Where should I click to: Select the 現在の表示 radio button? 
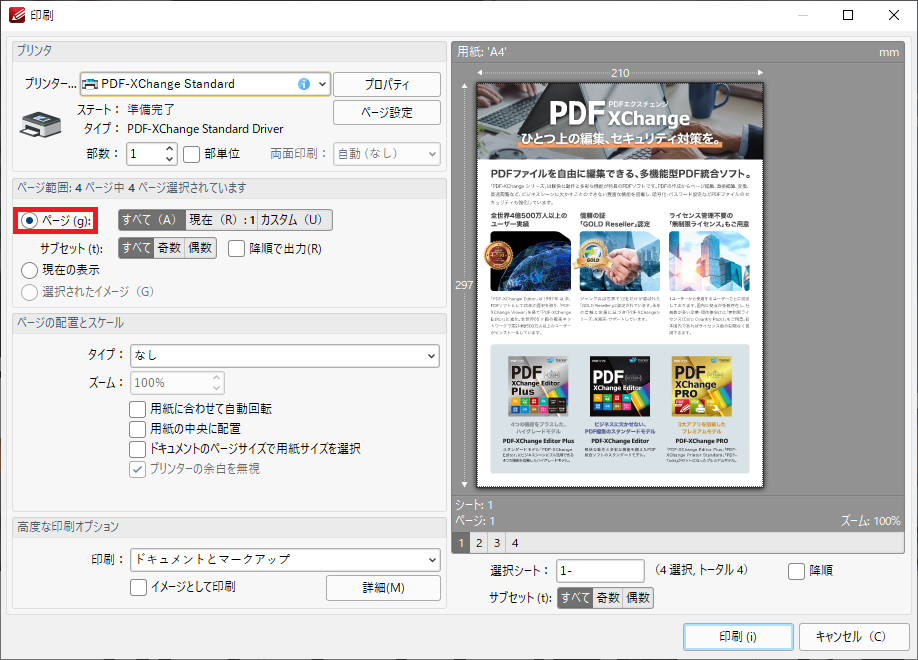[29, 270]
